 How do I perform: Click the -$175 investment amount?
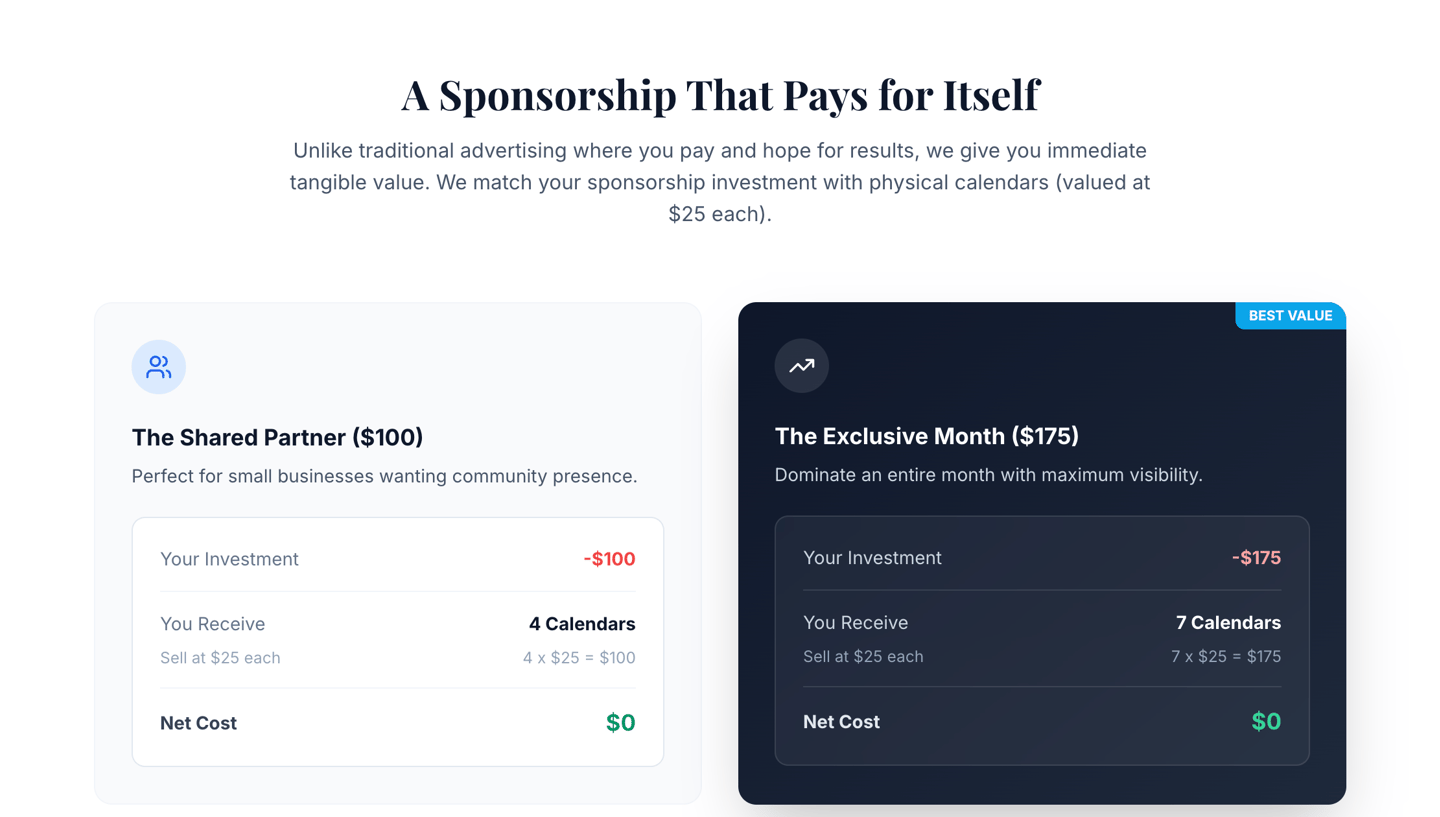(x=1256, y=558)
